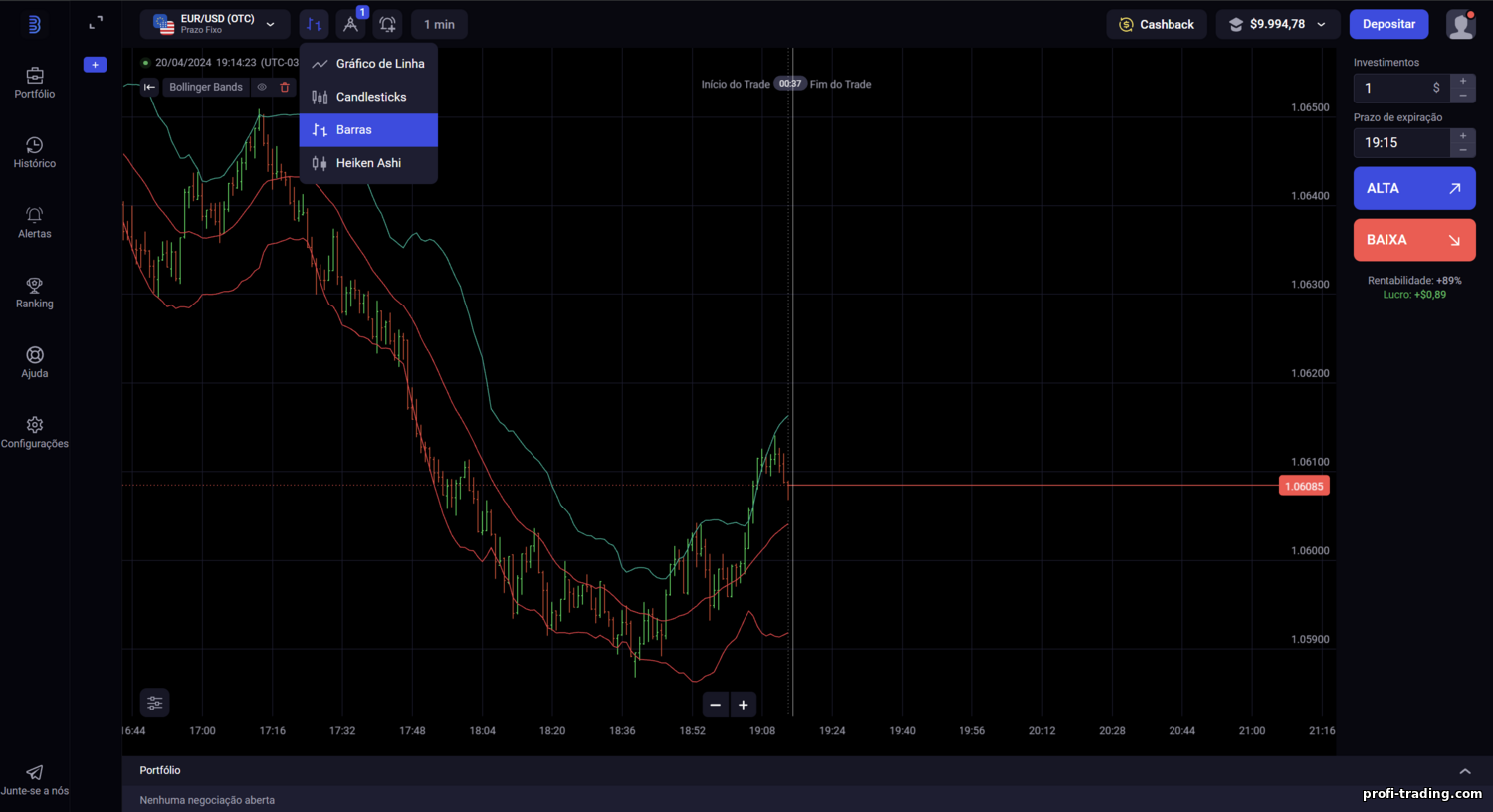This screenshot has width=1493, height=812.
Task: Zoom out the chart with minus
Action: coord(715,705)
